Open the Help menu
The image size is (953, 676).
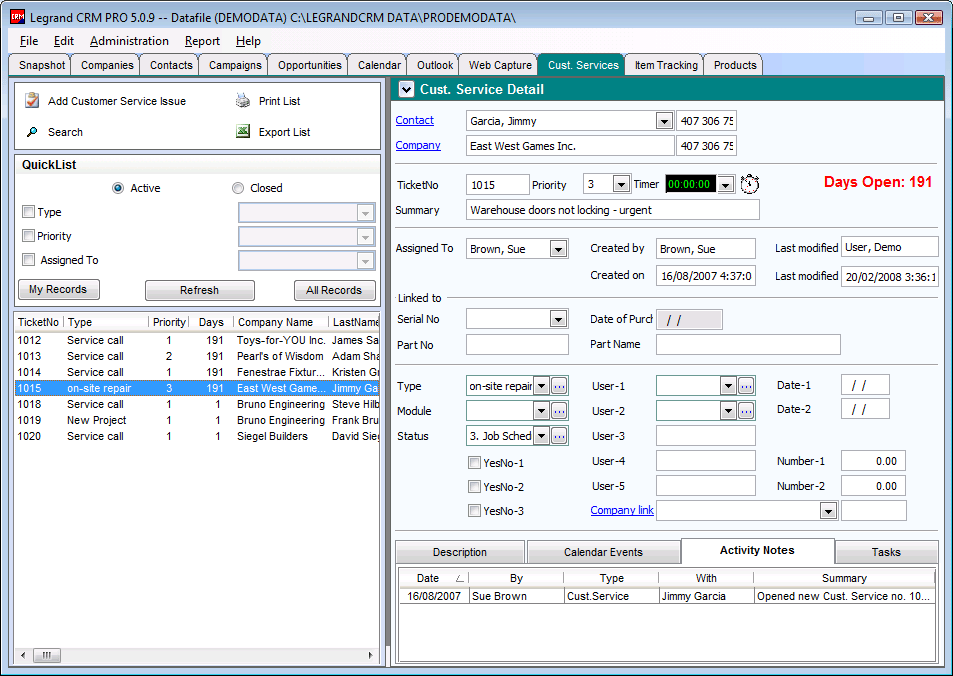pos(248,41)
